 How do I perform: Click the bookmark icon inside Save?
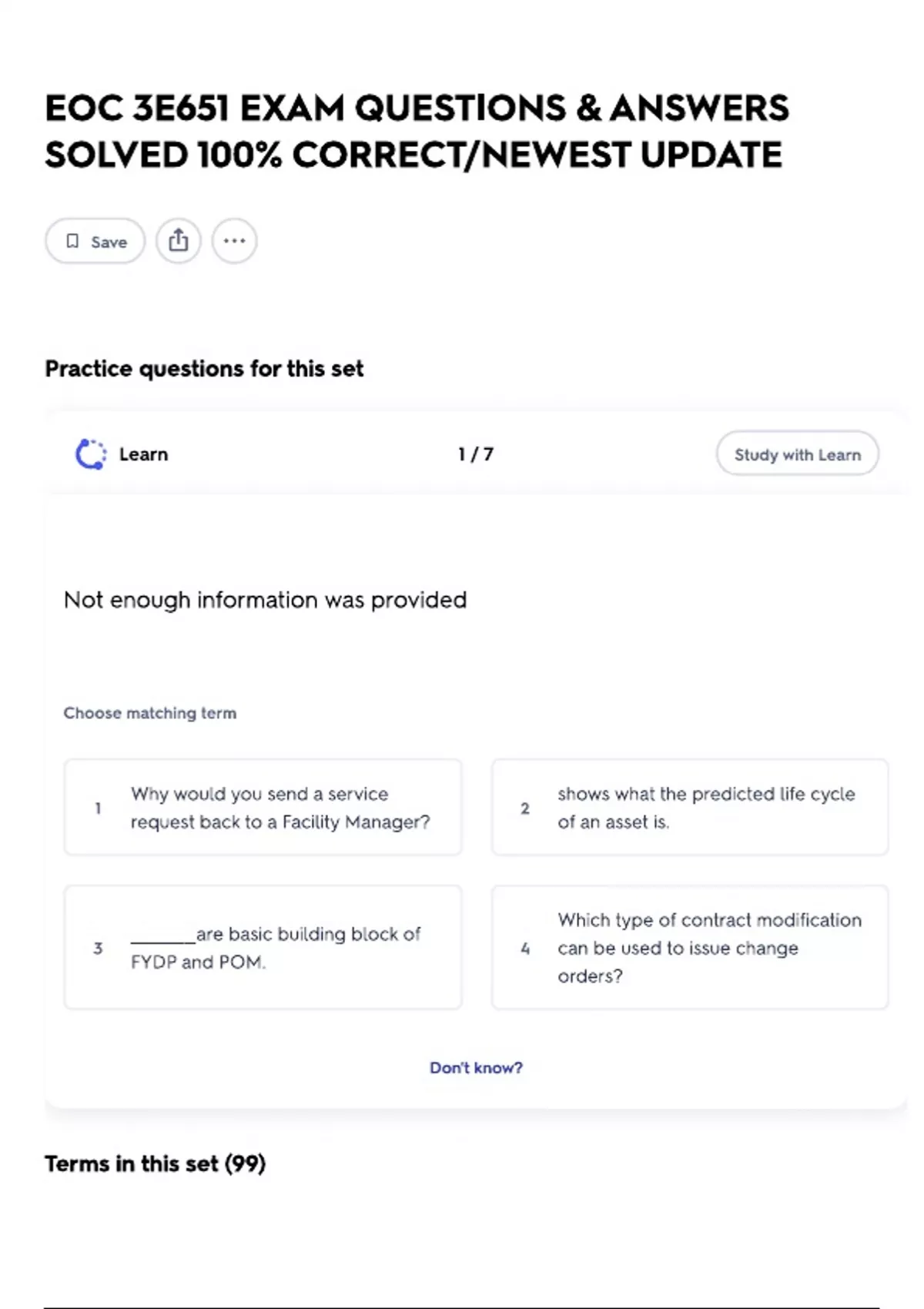(x=72, y=241)
